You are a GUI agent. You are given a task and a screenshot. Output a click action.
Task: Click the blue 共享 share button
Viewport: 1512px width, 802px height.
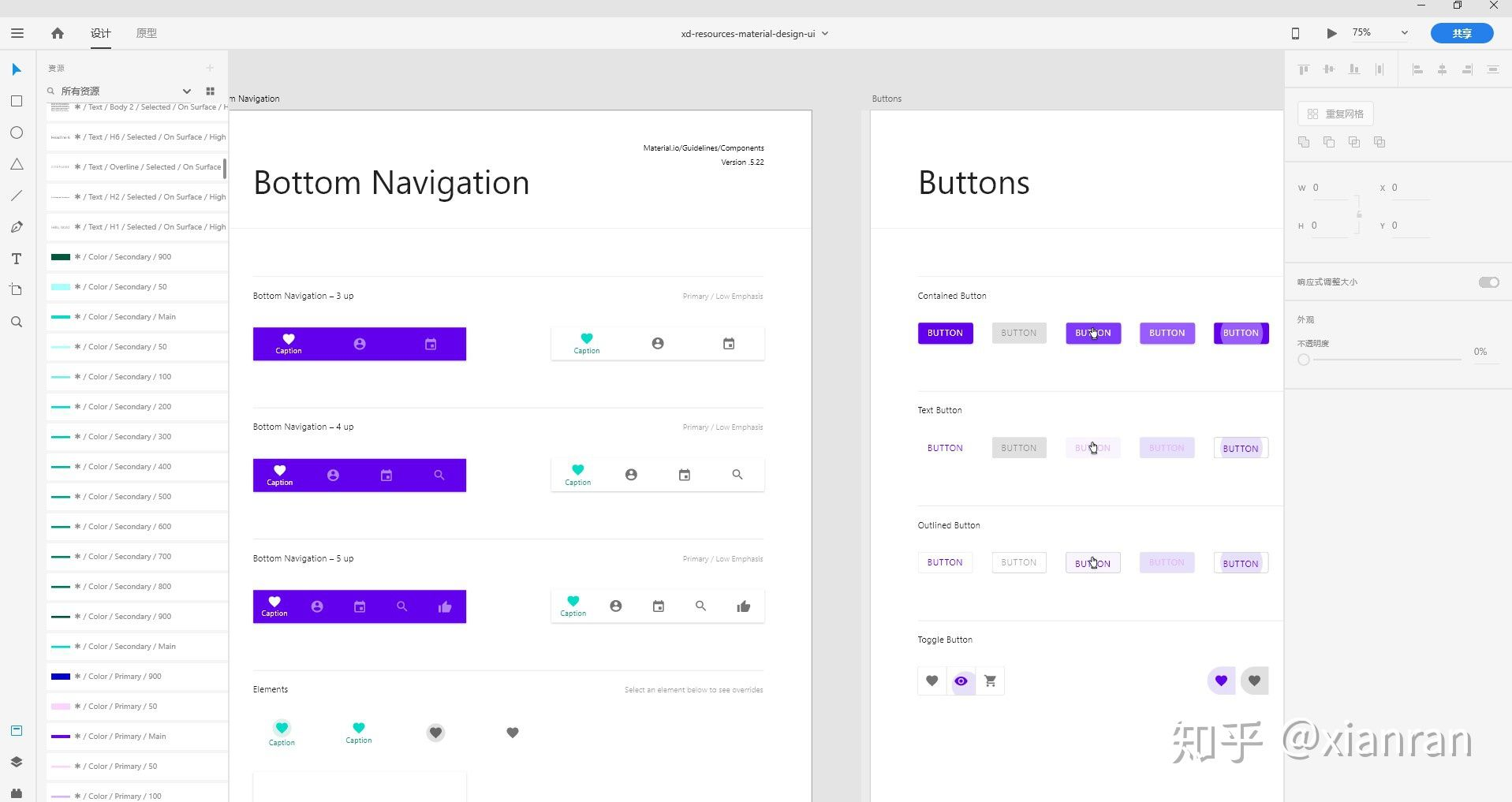(x=1462, y=33)
